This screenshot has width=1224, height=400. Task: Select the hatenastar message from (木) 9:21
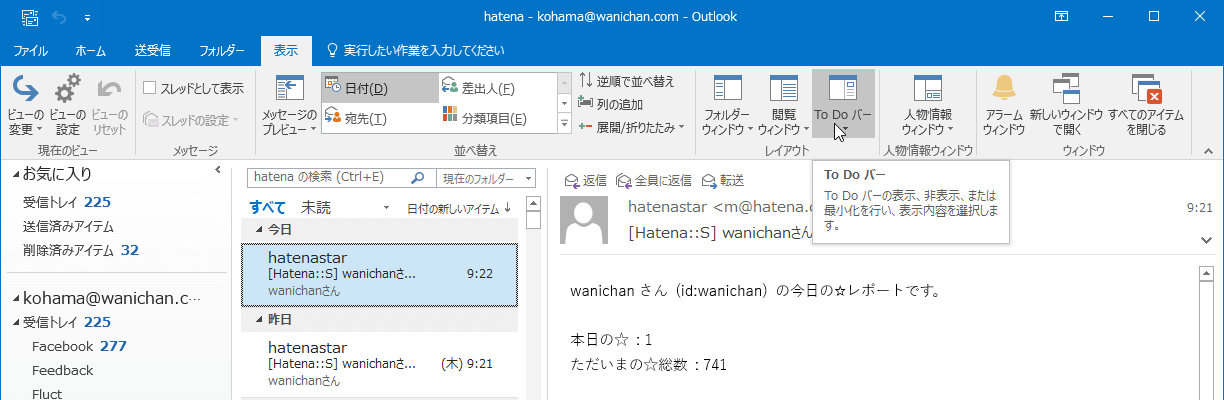pos(380,364)
